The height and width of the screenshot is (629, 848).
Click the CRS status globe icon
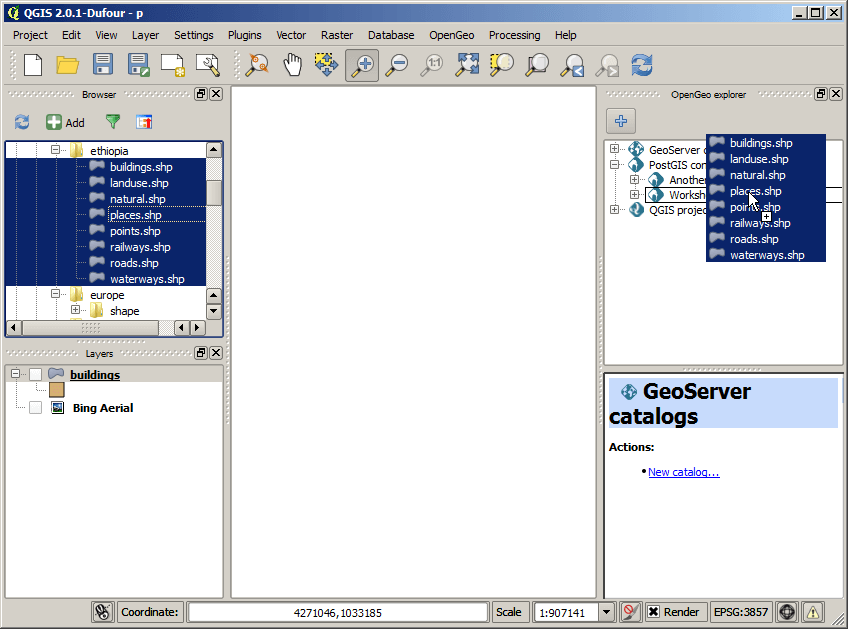point(787,612)
